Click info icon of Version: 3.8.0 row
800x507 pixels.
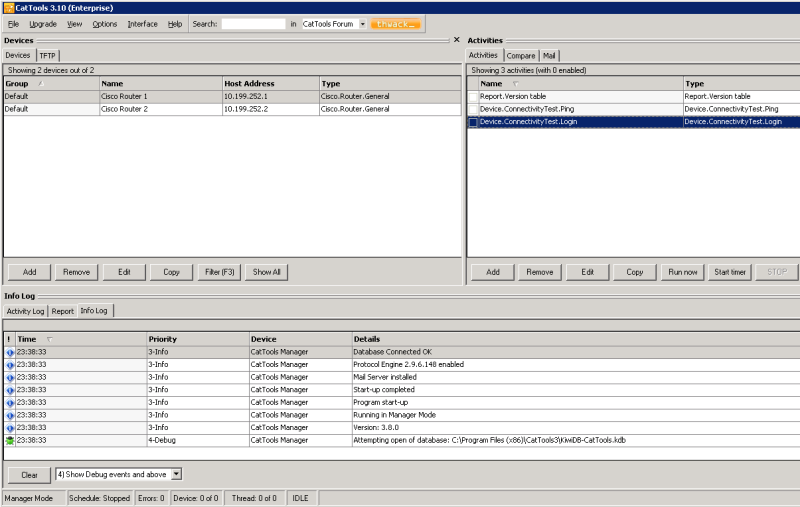pos(10,428)
